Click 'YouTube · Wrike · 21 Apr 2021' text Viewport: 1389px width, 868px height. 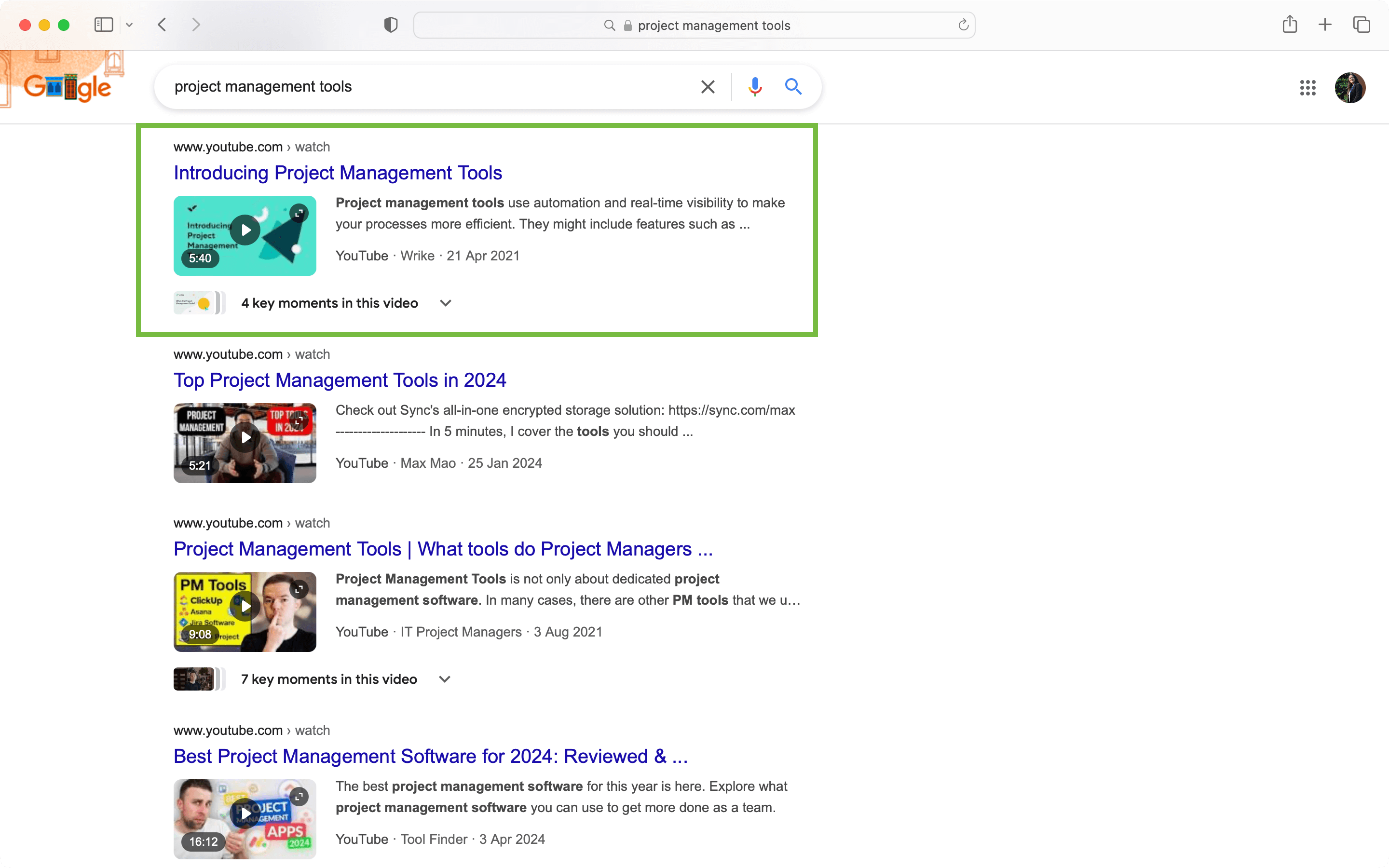tap(428, 256)
